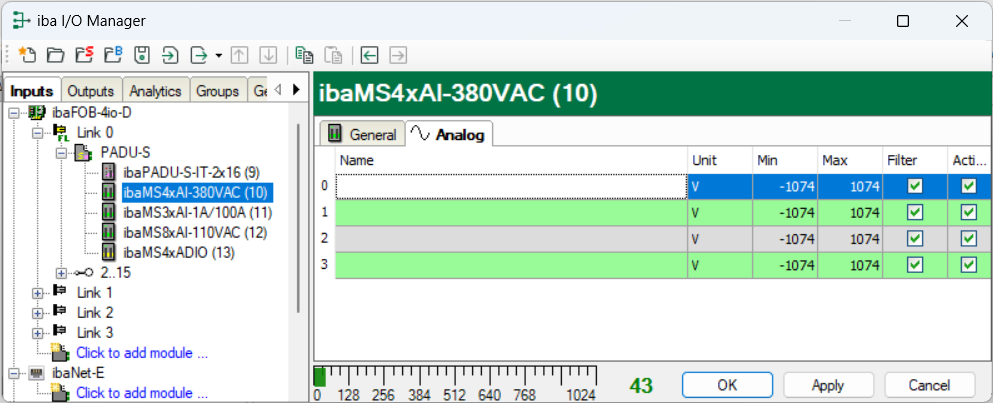Save the configuration with the floppy disk icon
Screen dimensions: 993x403
[142, 55]
